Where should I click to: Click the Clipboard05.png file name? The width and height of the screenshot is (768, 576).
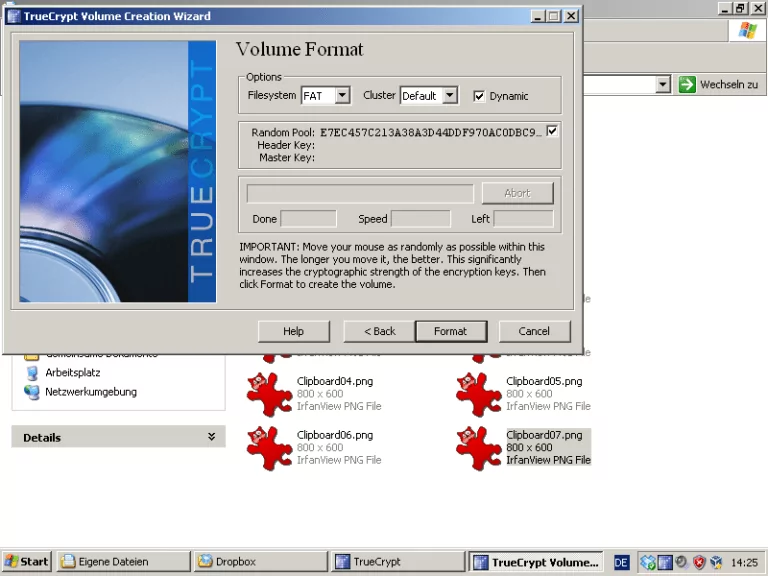[544, 381]
